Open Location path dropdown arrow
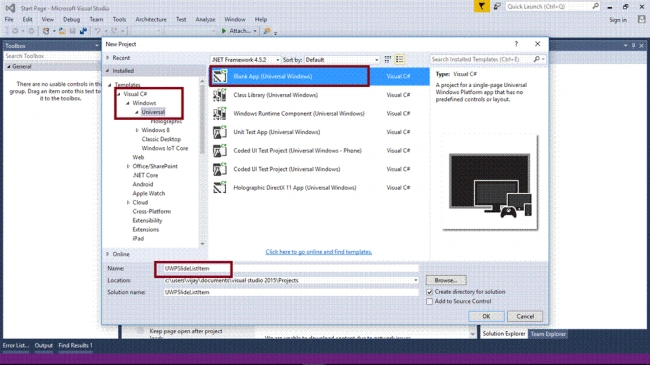650x365 pixels. click(x=415, y=280)
